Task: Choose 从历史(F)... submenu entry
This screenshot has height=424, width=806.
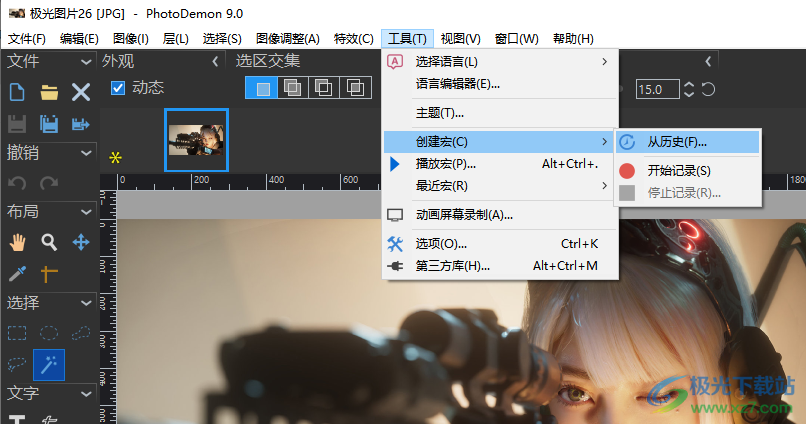Action: coord(688,142)
